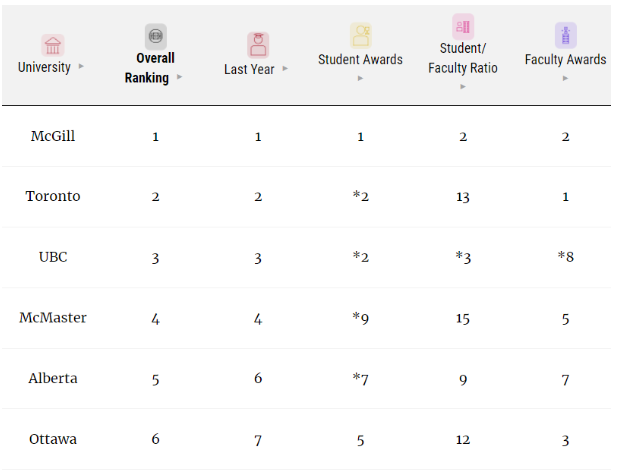Sort using Overall Ranking arrow

coord(180,77)
